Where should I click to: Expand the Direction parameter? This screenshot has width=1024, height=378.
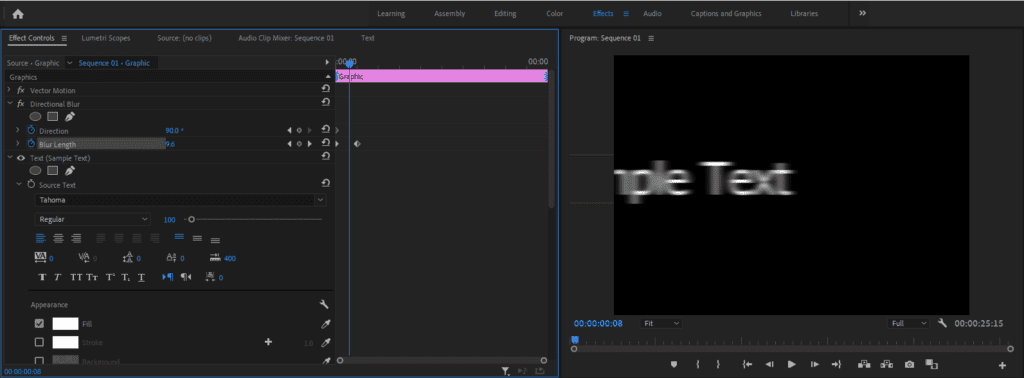pos(18,131)
